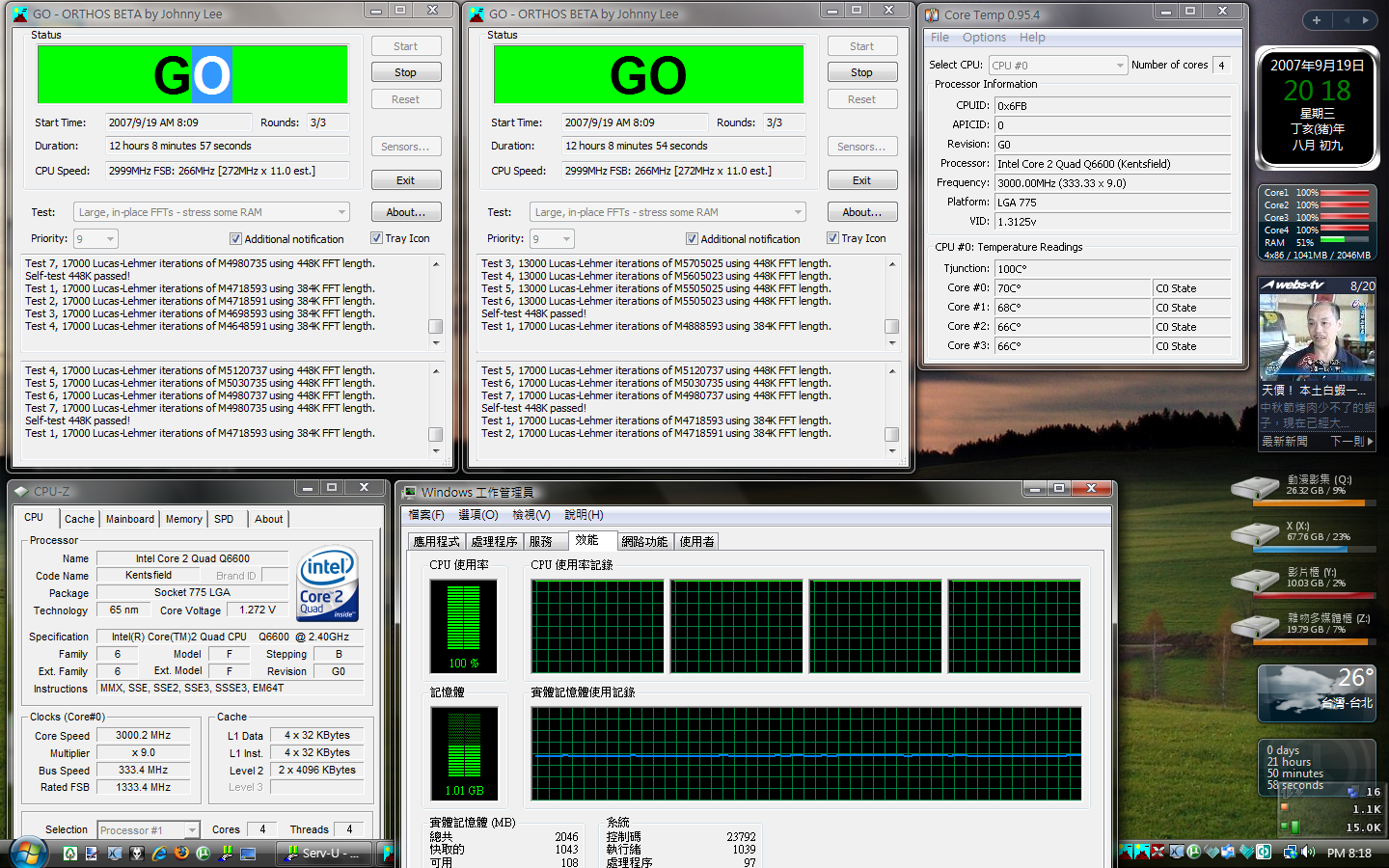Open the Z: multimedia drive gadget icon
The height and width of the screenshot is (868, 1389).
pyautogui.click(x=1255, y=626)
